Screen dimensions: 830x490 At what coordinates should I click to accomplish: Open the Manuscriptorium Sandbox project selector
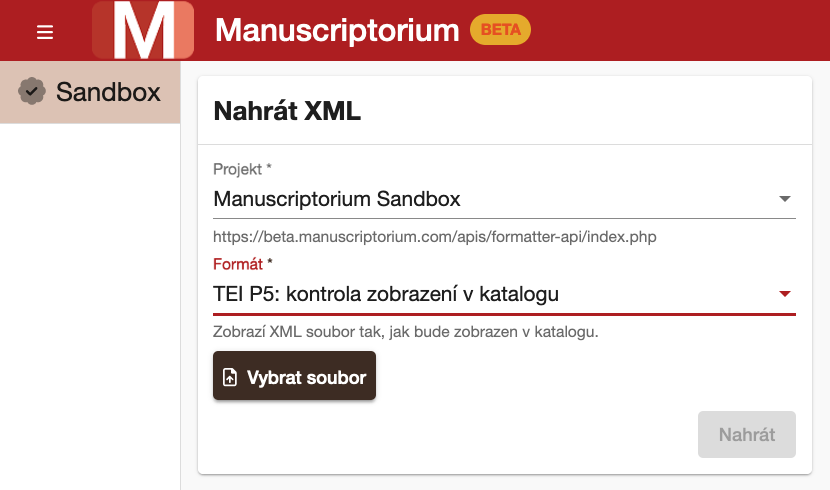coord(504,199)
